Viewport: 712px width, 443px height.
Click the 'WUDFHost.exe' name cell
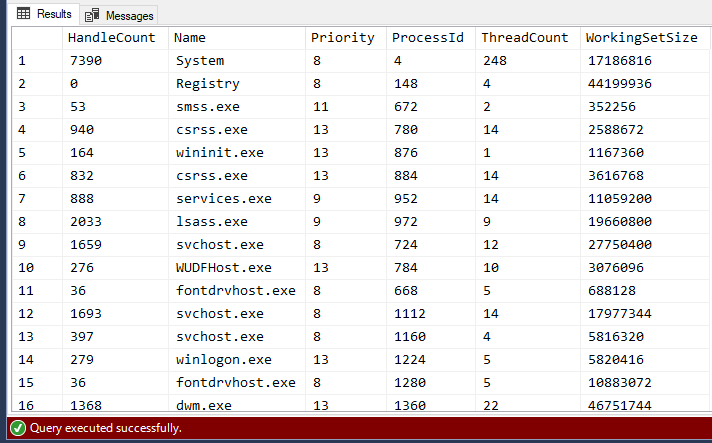(237, 268)
